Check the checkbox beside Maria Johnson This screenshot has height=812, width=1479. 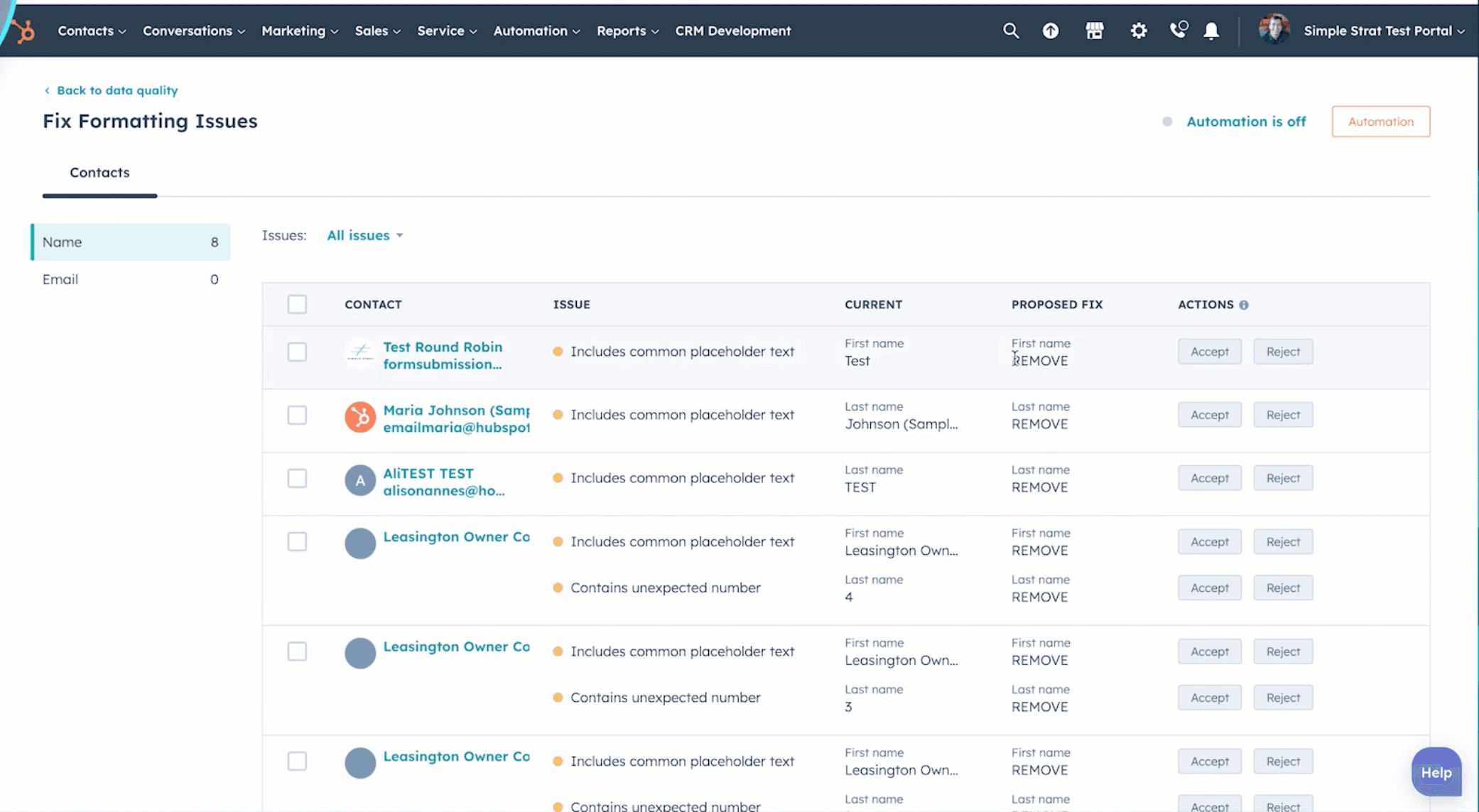pos(297,415)
